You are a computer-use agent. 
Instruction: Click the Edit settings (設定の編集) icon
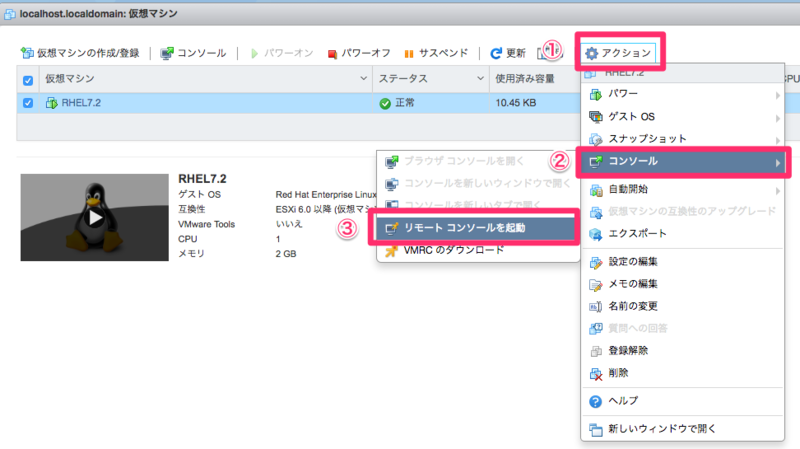[595, 262]
